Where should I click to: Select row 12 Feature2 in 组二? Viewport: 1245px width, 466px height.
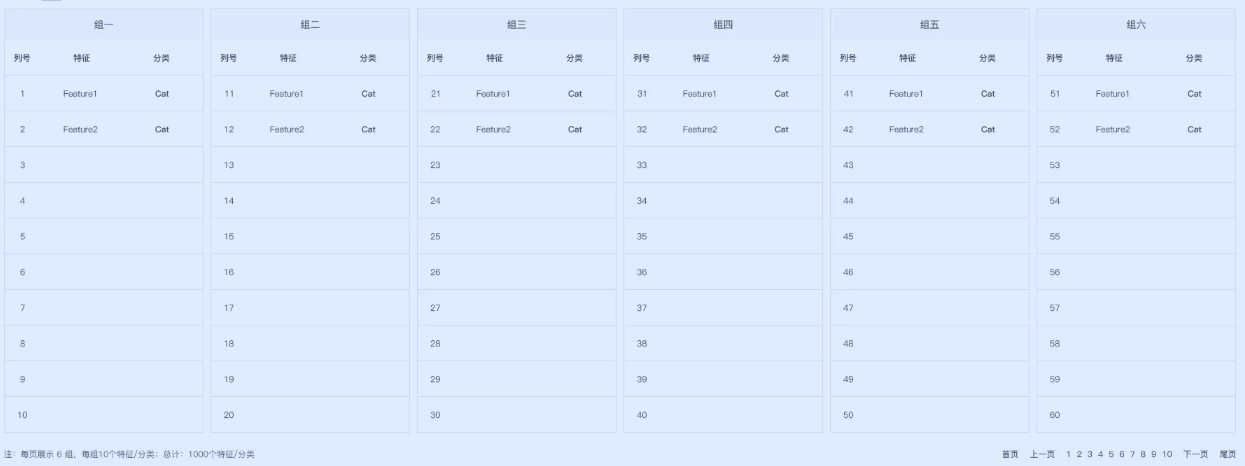tap(310, 129)
